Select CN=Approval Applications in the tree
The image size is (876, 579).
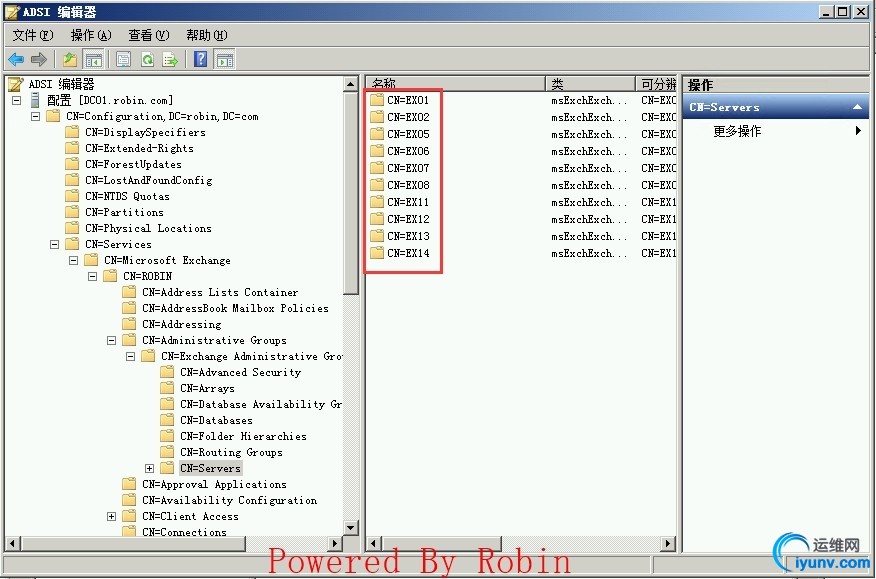(x=214, y=484)
